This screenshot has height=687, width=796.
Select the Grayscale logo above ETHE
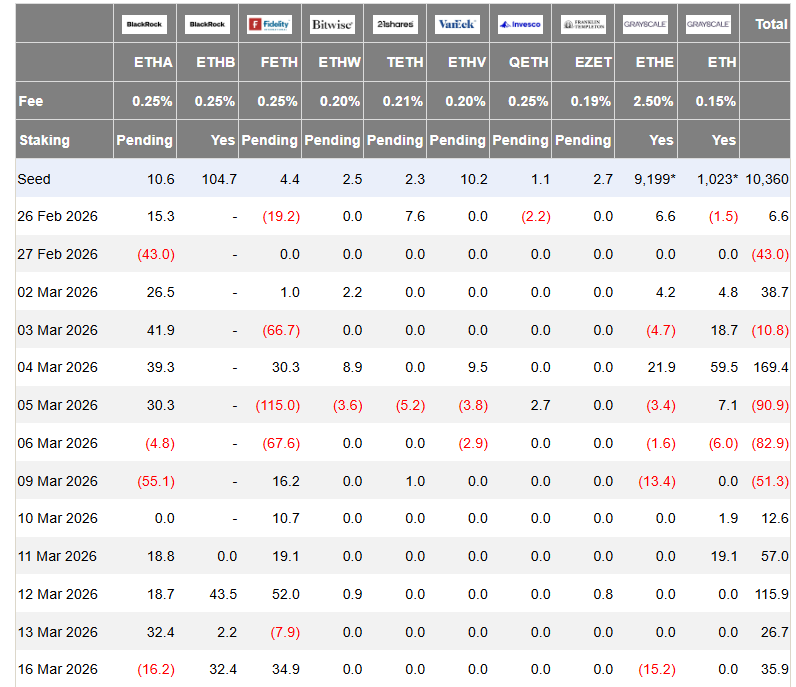click(x=645, y=24)
